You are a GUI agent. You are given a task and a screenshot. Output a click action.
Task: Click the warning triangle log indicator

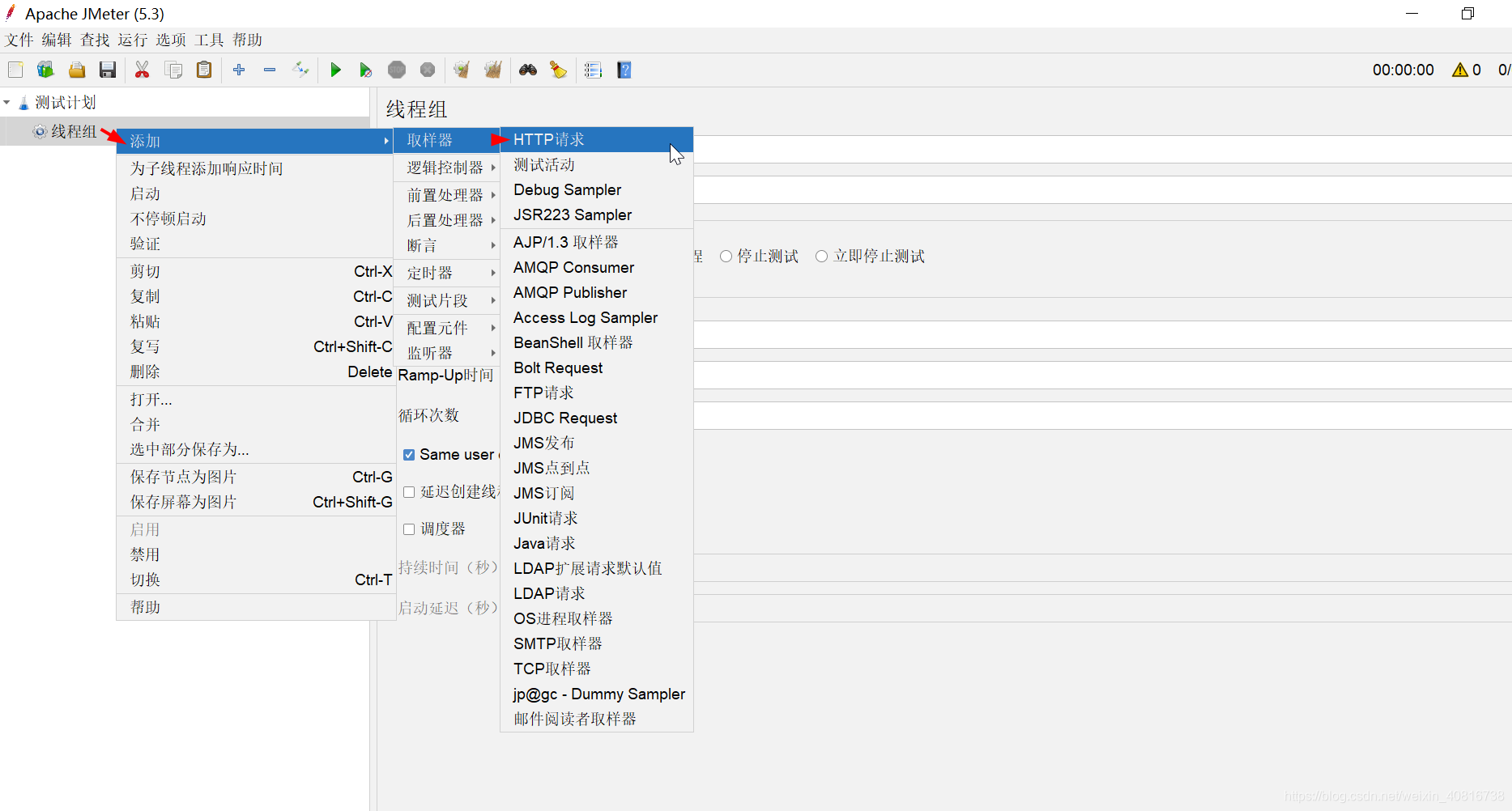pos(1460,70)
